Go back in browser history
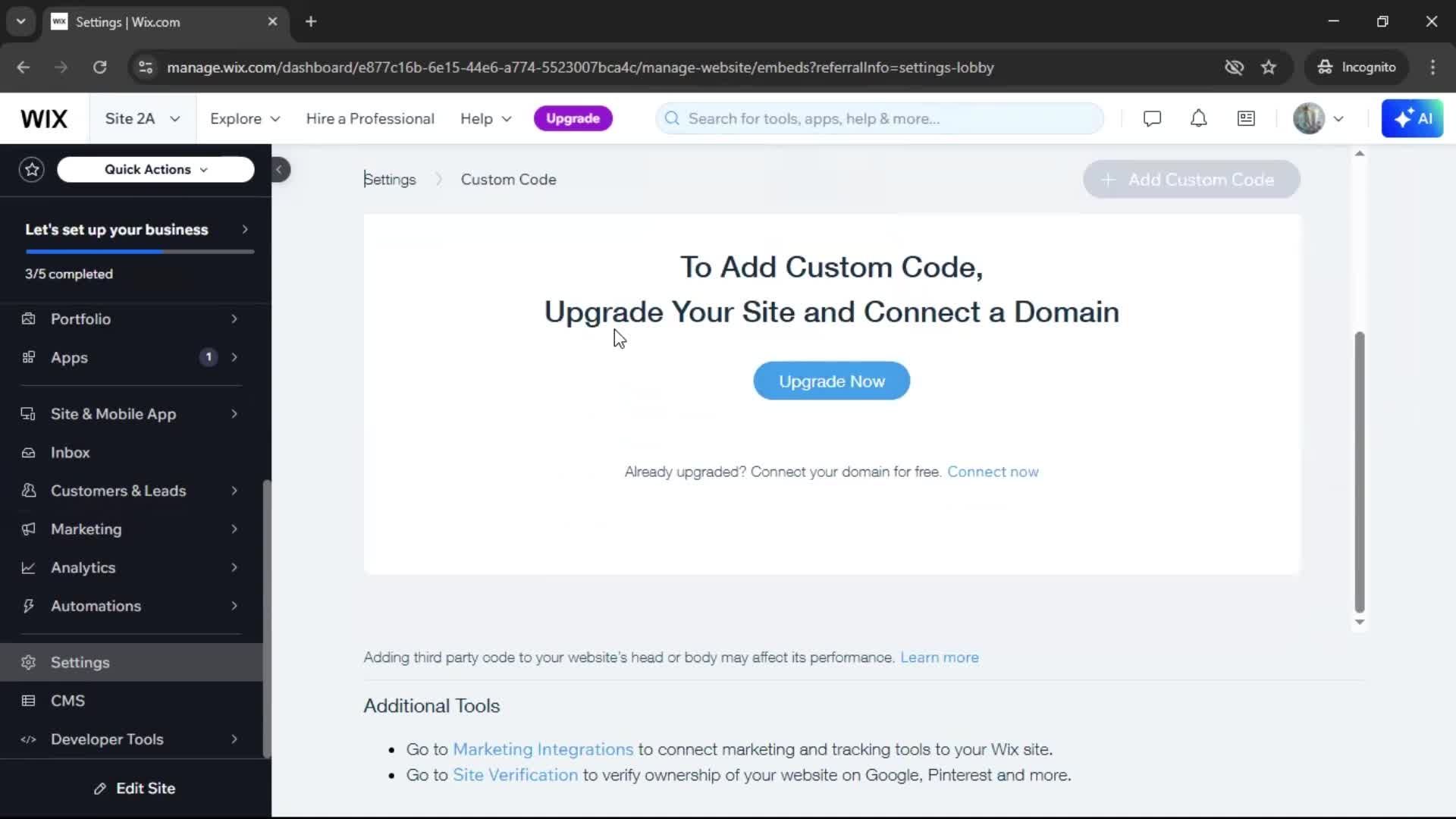The image size is (1456, 819). [x=24, y=67]
